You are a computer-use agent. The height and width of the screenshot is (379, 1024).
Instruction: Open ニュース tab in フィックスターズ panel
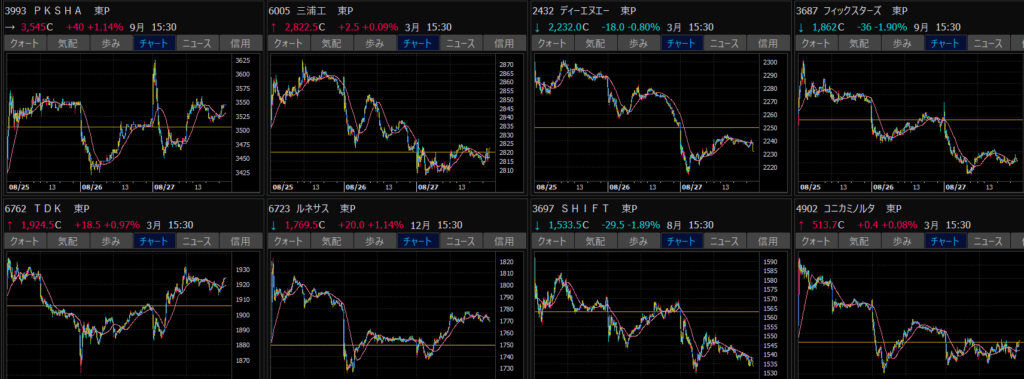pyautogui.click(x=990, y=44)
